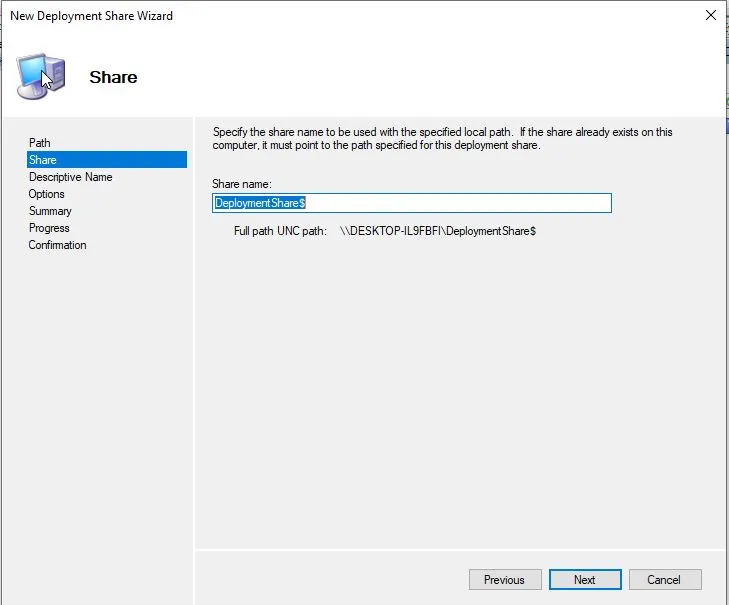This screenshot has height=605, width=729.
Task: Click the \\DESKTOP-IL9FBFI\DeploymentShare$ UNC path text
Action: pos(438,231)
